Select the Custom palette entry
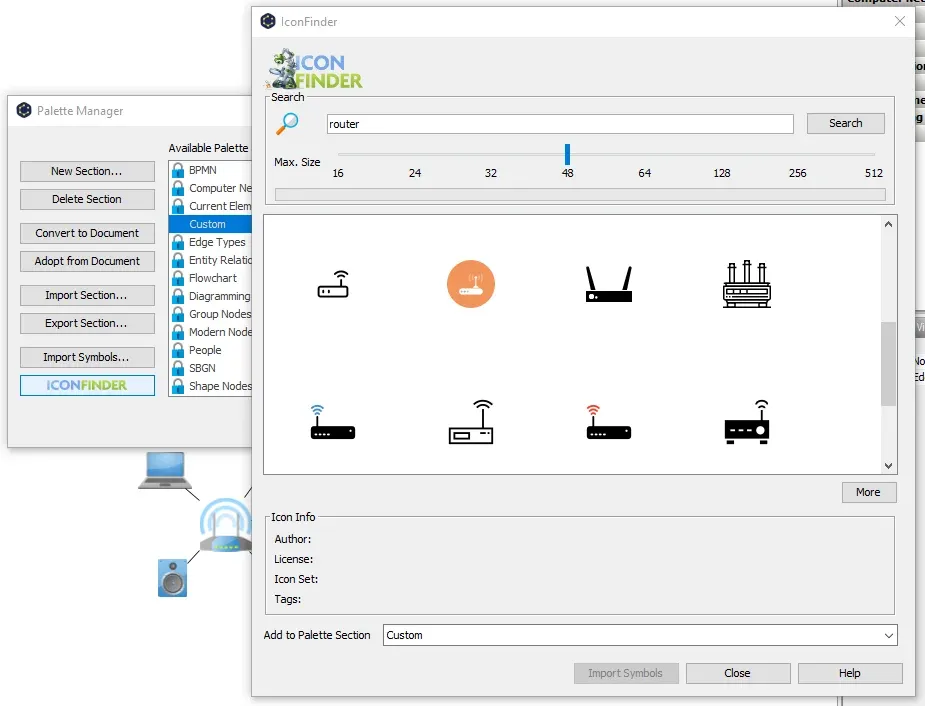This screenshot has height=706, width=925. coord(210,224)
